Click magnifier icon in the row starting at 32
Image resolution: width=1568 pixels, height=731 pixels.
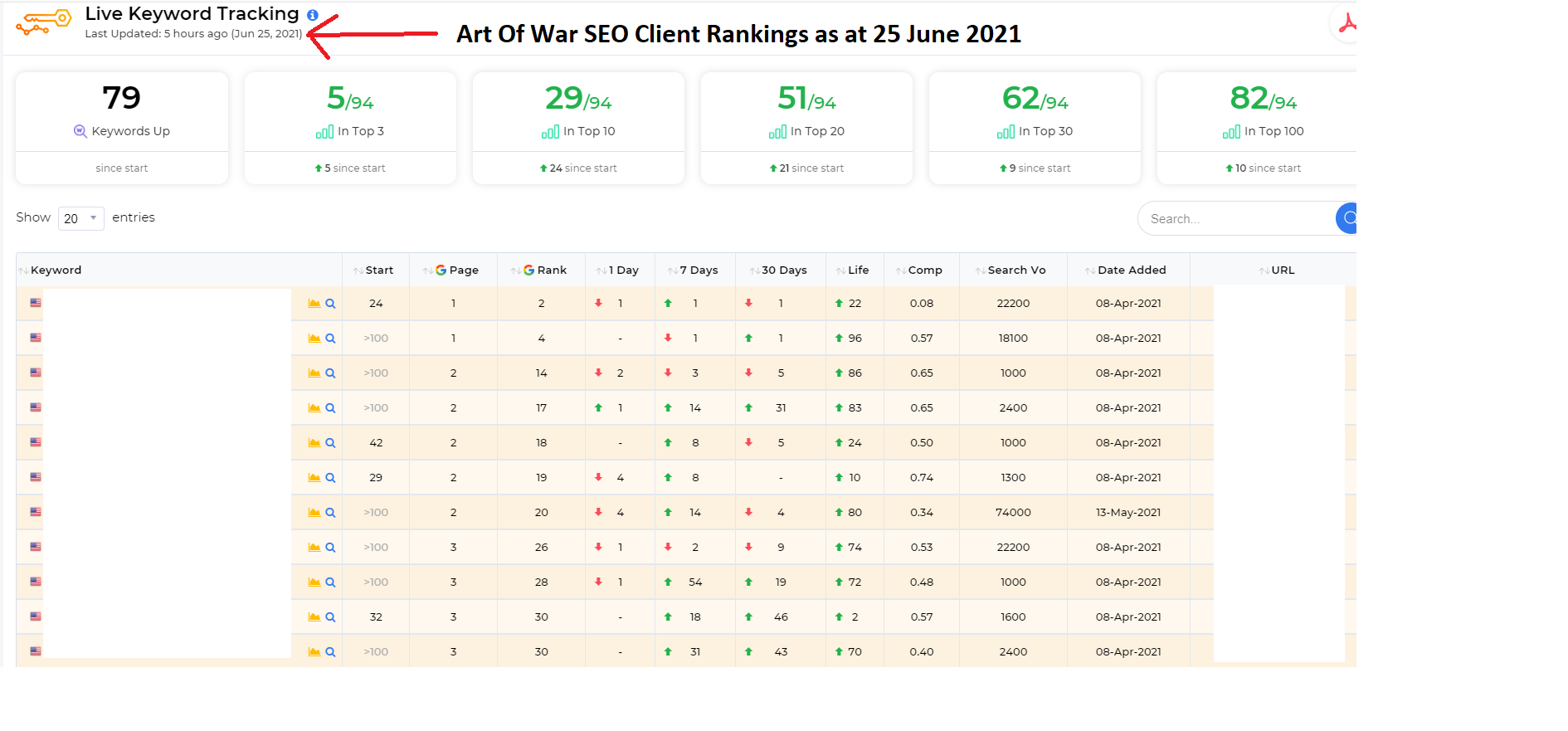coord(330,617)
